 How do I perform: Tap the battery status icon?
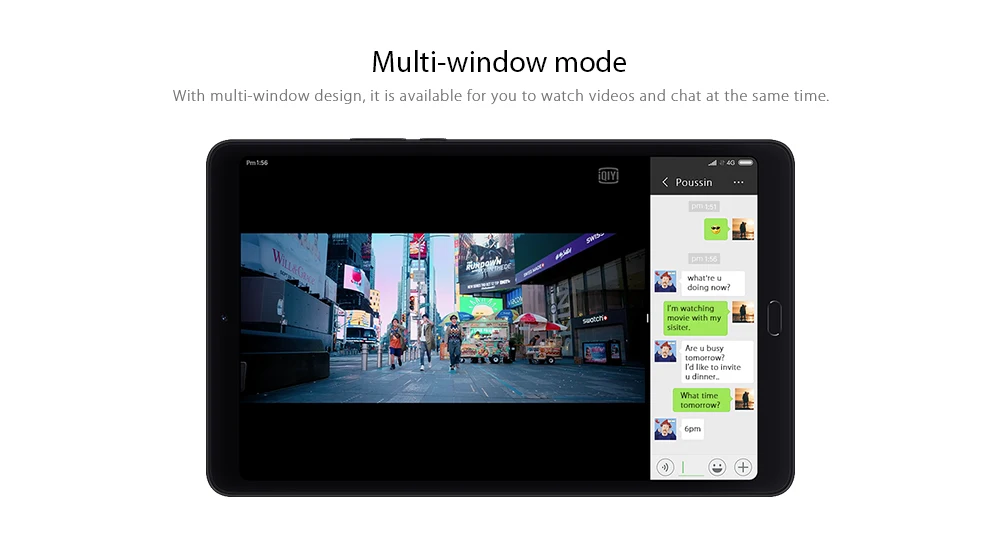pyautogui.click(x=746, y=163)
